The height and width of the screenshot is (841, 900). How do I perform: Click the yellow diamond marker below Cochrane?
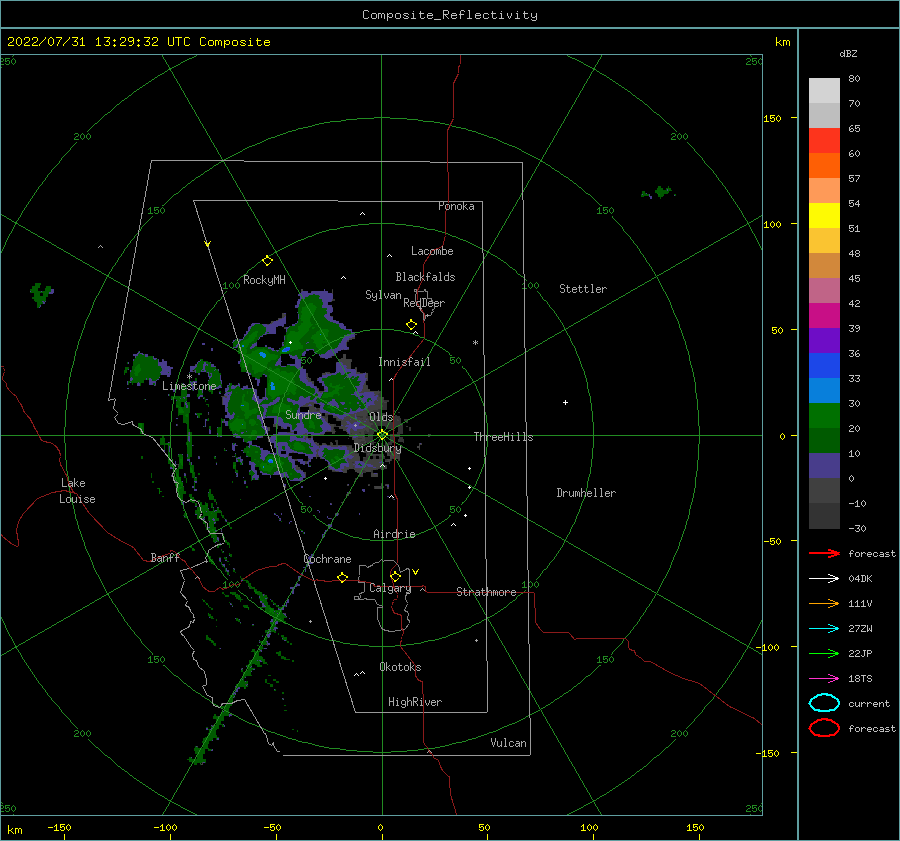pyautogui.click(x=343, y=577)
